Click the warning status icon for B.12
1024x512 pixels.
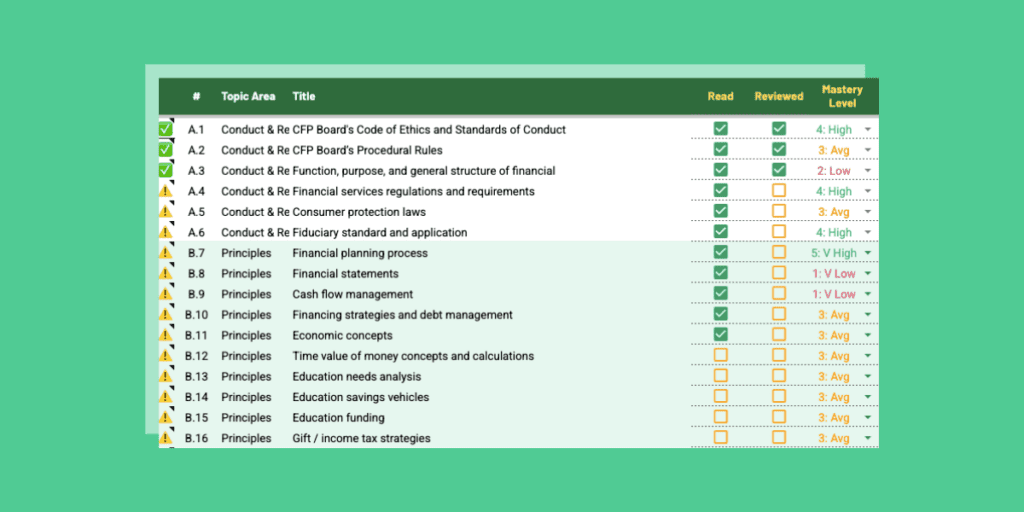pyautogui.click(x=165, y=356)
